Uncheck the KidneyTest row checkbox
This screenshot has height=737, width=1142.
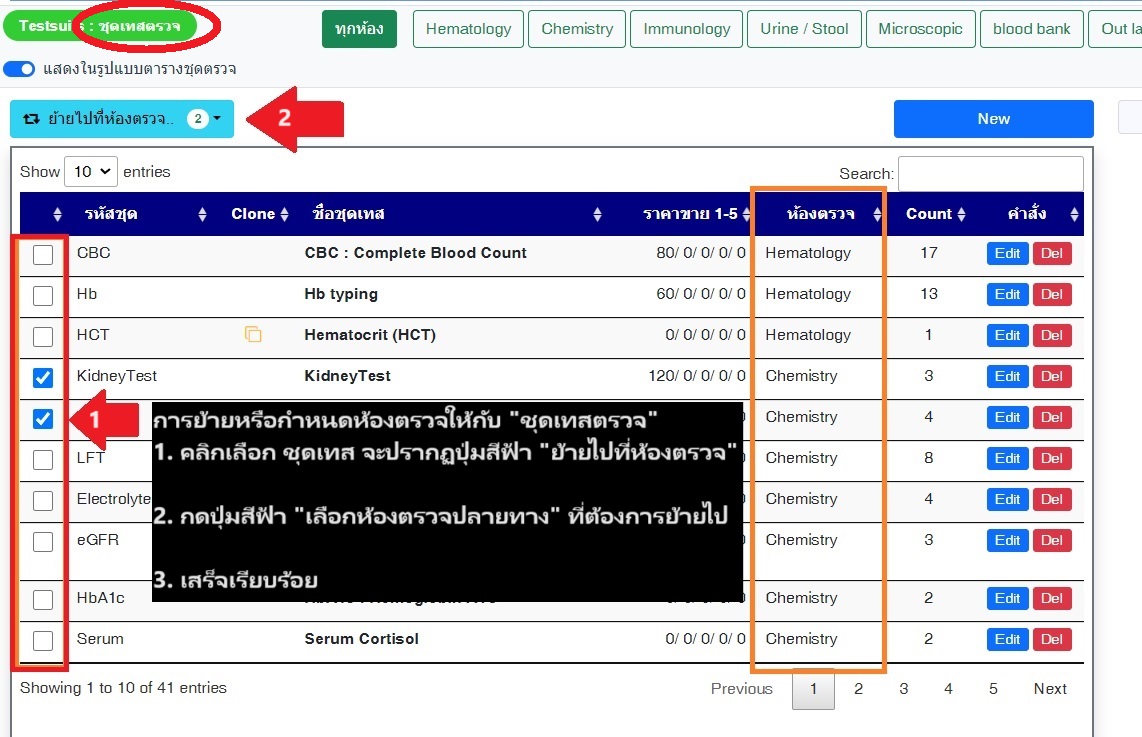(43, 377)
